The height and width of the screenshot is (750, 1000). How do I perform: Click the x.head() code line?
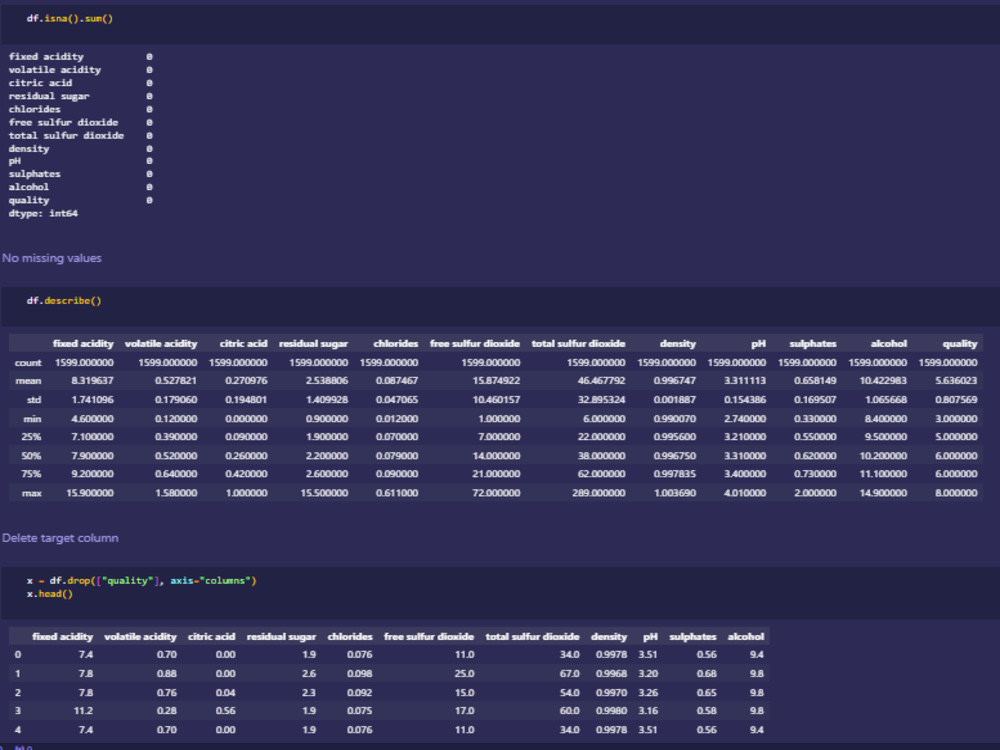(50, 594)
